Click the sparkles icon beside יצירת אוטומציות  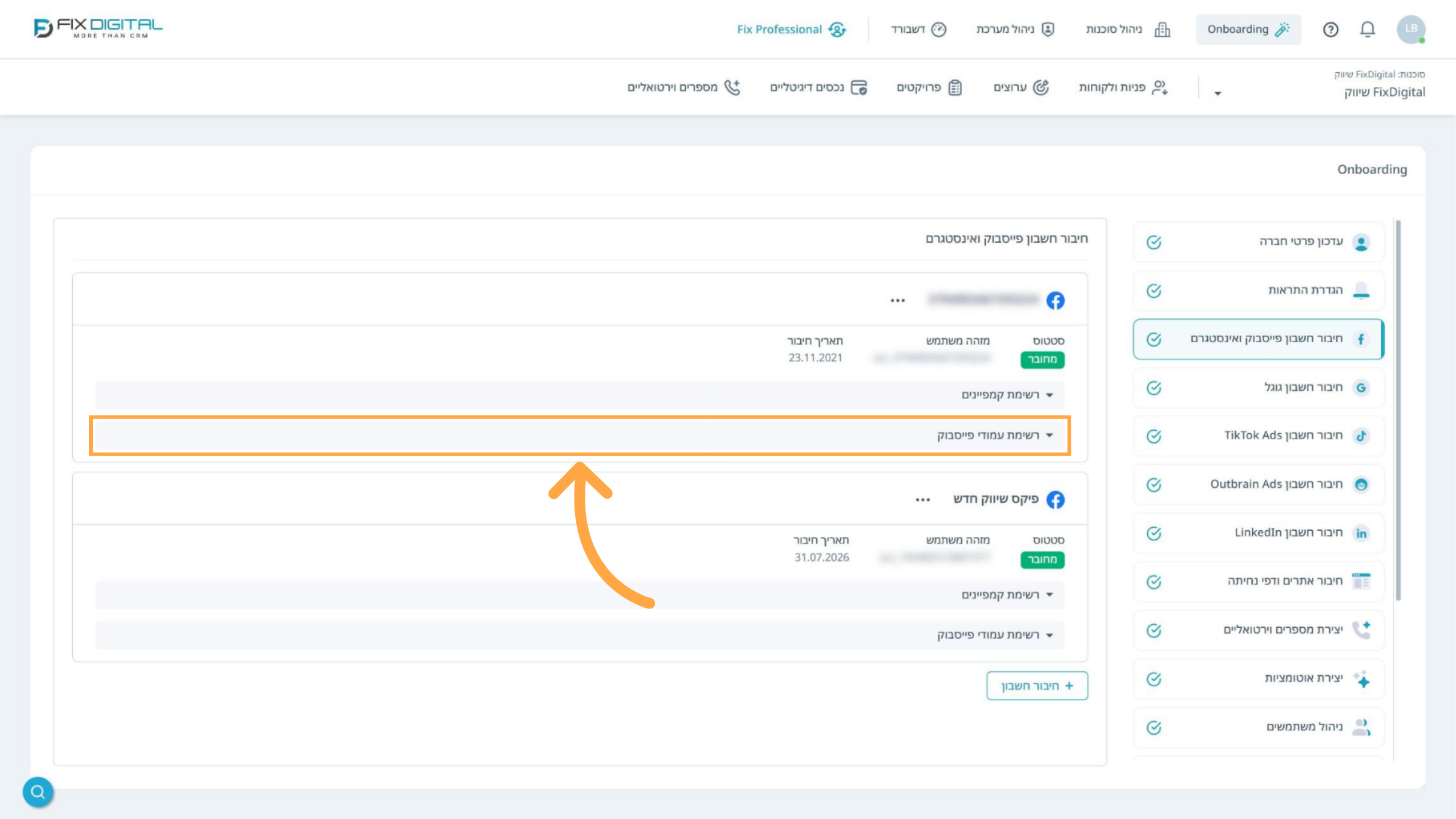[x=1361, y=678]
